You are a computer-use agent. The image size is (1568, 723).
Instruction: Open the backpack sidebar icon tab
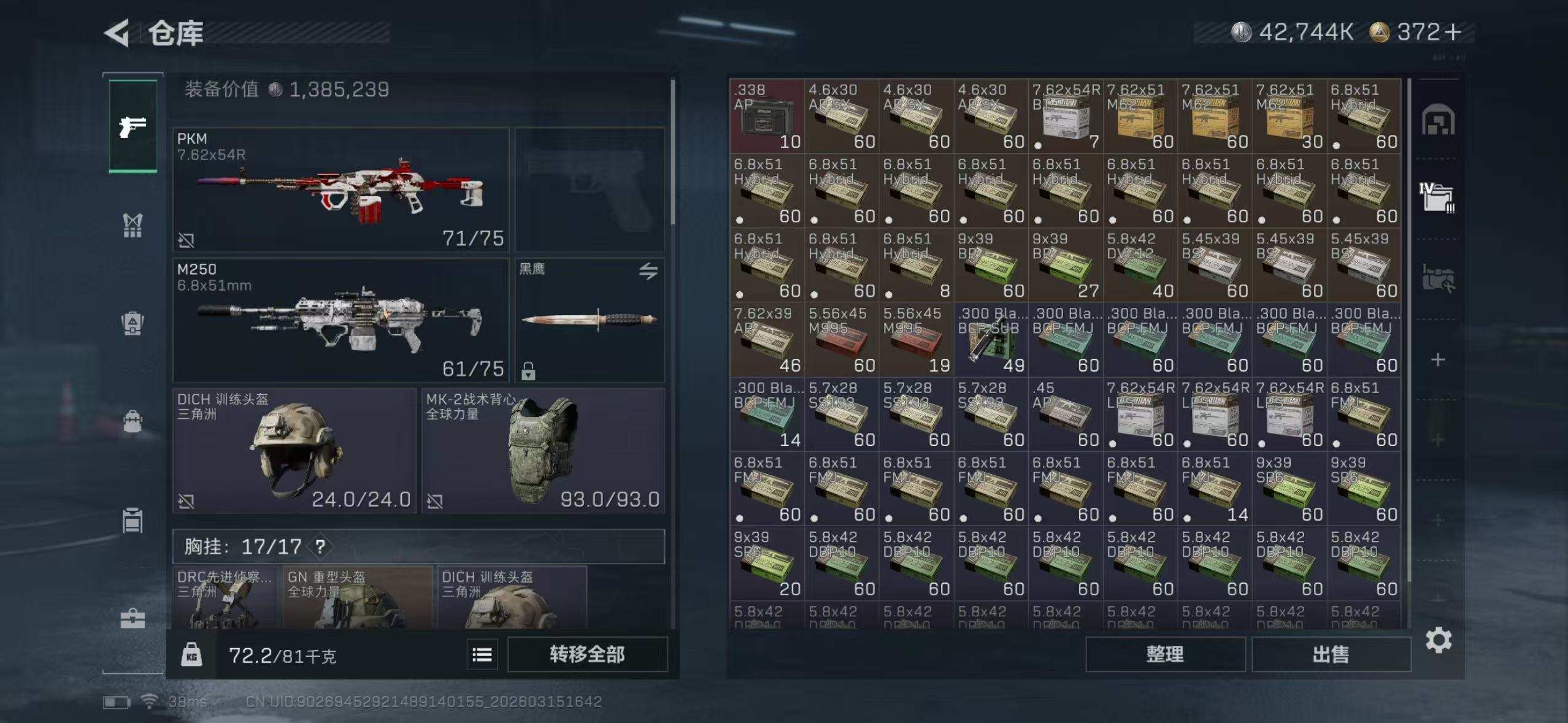click(x=133, y=421)
